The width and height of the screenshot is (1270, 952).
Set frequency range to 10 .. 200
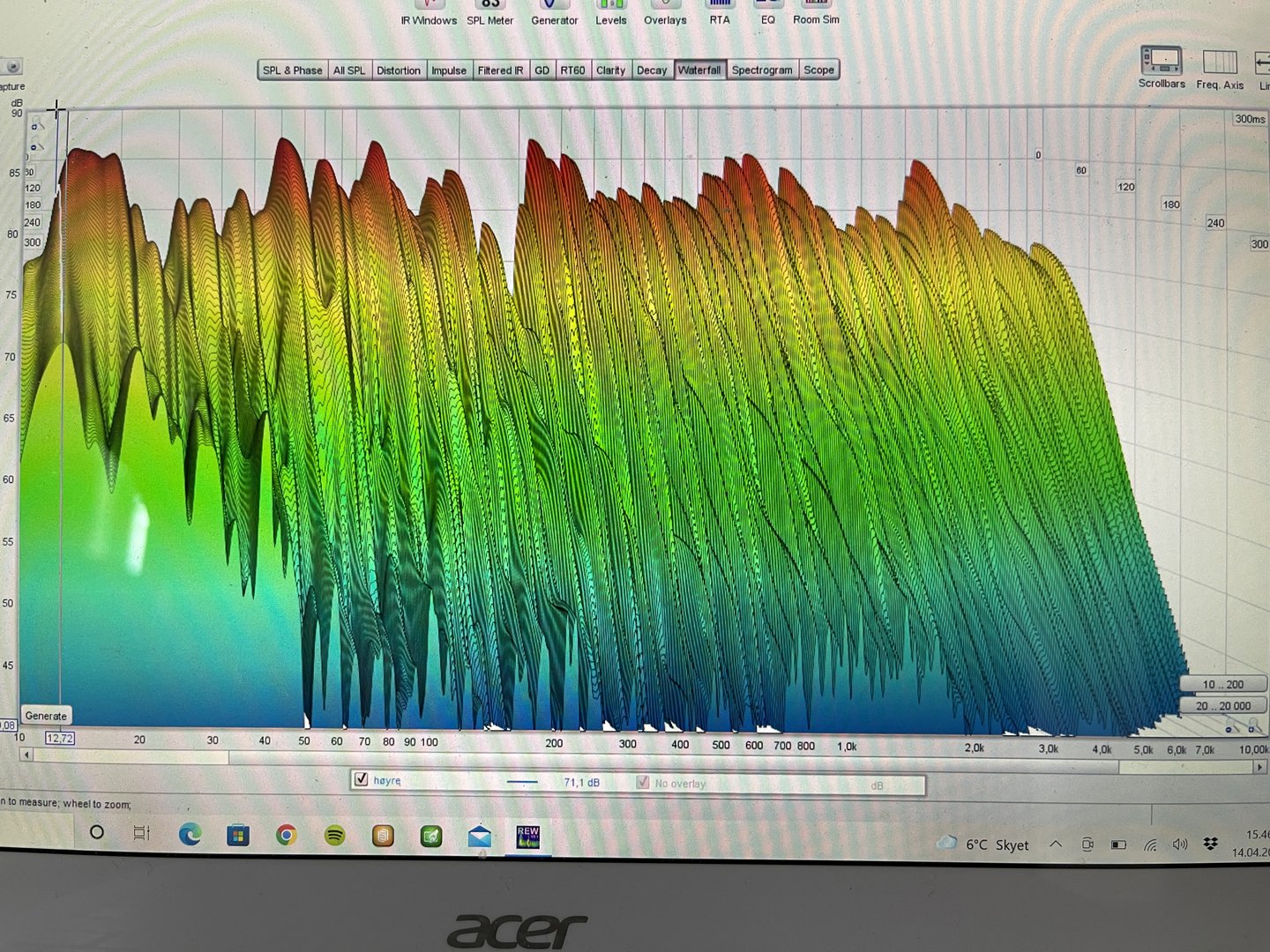(x=1222, y=685)
